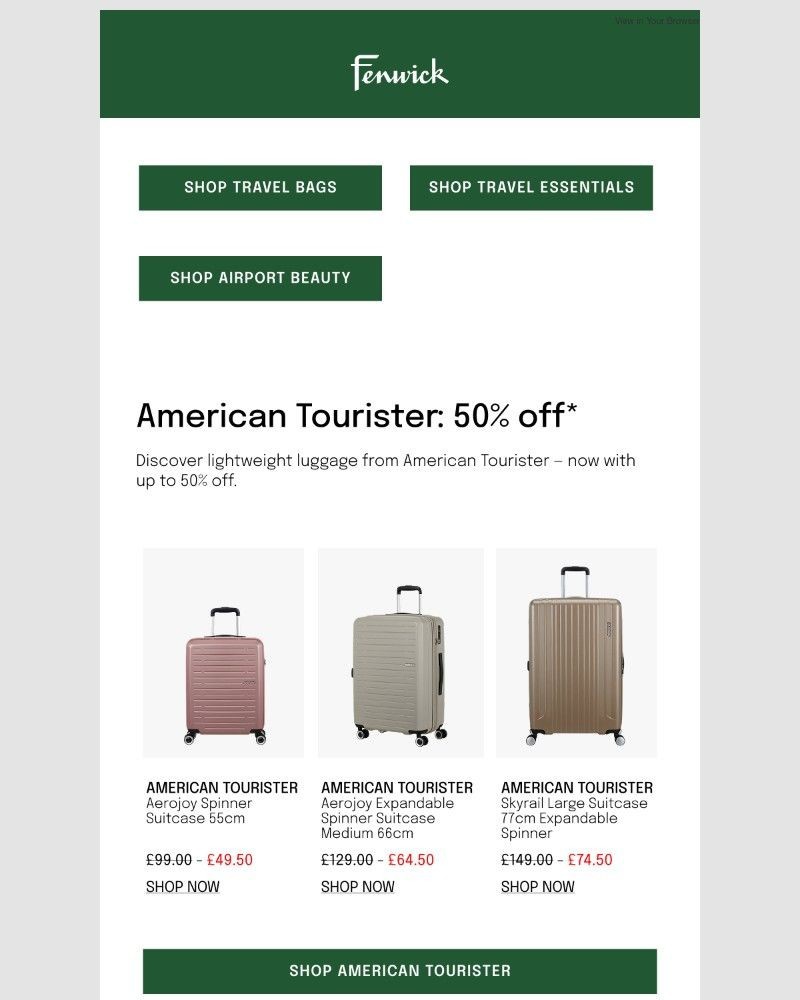Click Shop Now under Aerojoy Spinner 55cm
The height and width of the screenshot is (1000, 800).
(182, 886)
